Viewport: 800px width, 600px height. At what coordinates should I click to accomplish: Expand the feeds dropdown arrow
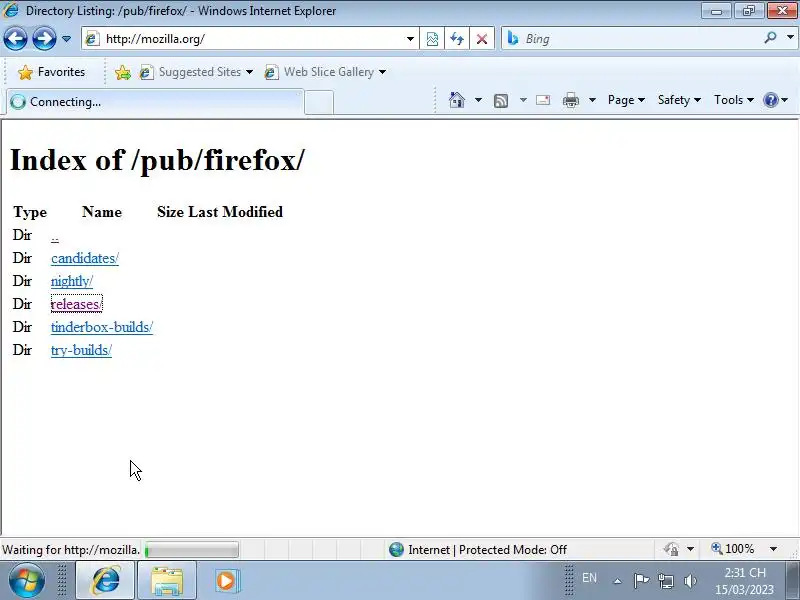click(x=523, y=100)
